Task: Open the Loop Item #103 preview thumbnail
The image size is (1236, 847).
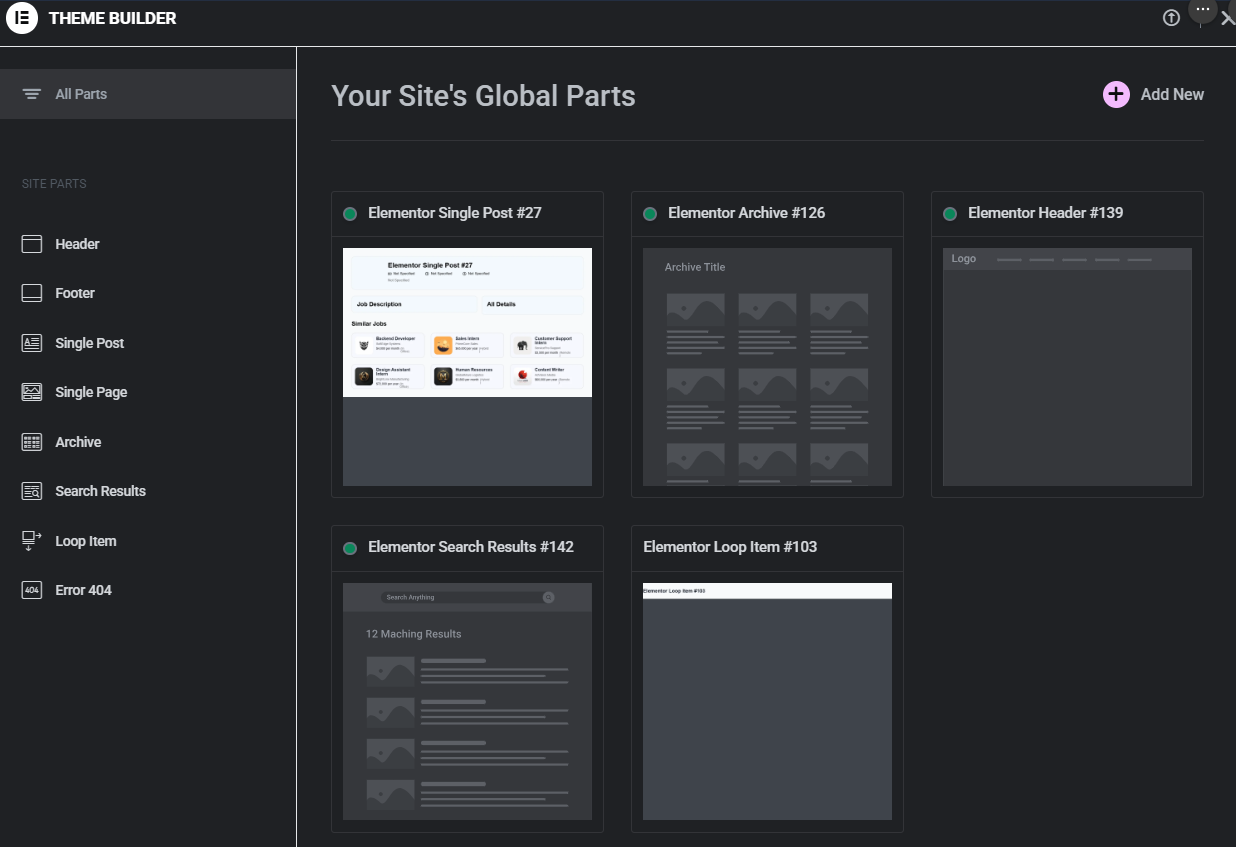Action: tap(767, 701)
